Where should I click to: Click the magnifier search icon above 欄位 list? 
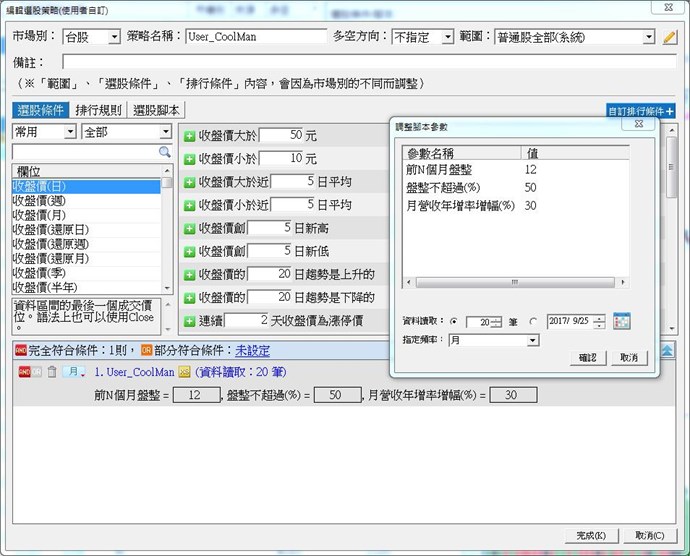click(x=166, y=152)
